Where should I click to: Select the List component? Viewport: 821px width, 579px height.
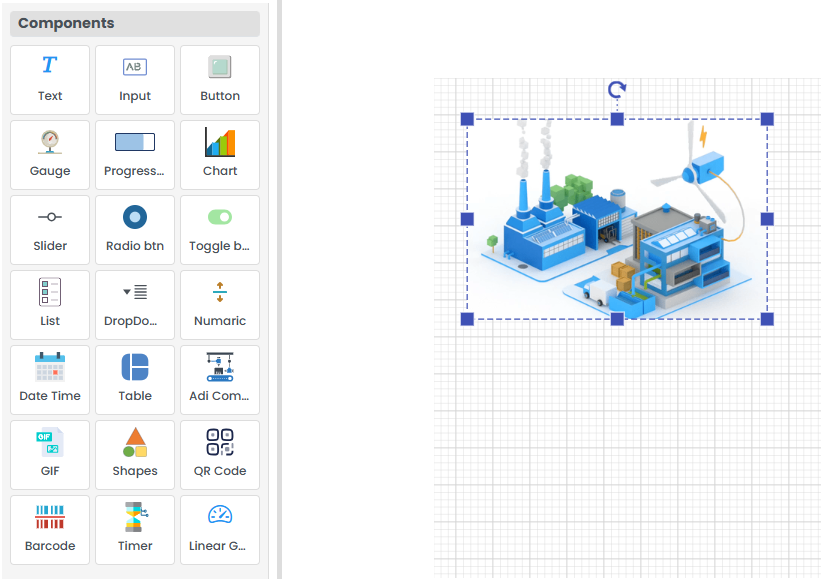pos(50,305)
